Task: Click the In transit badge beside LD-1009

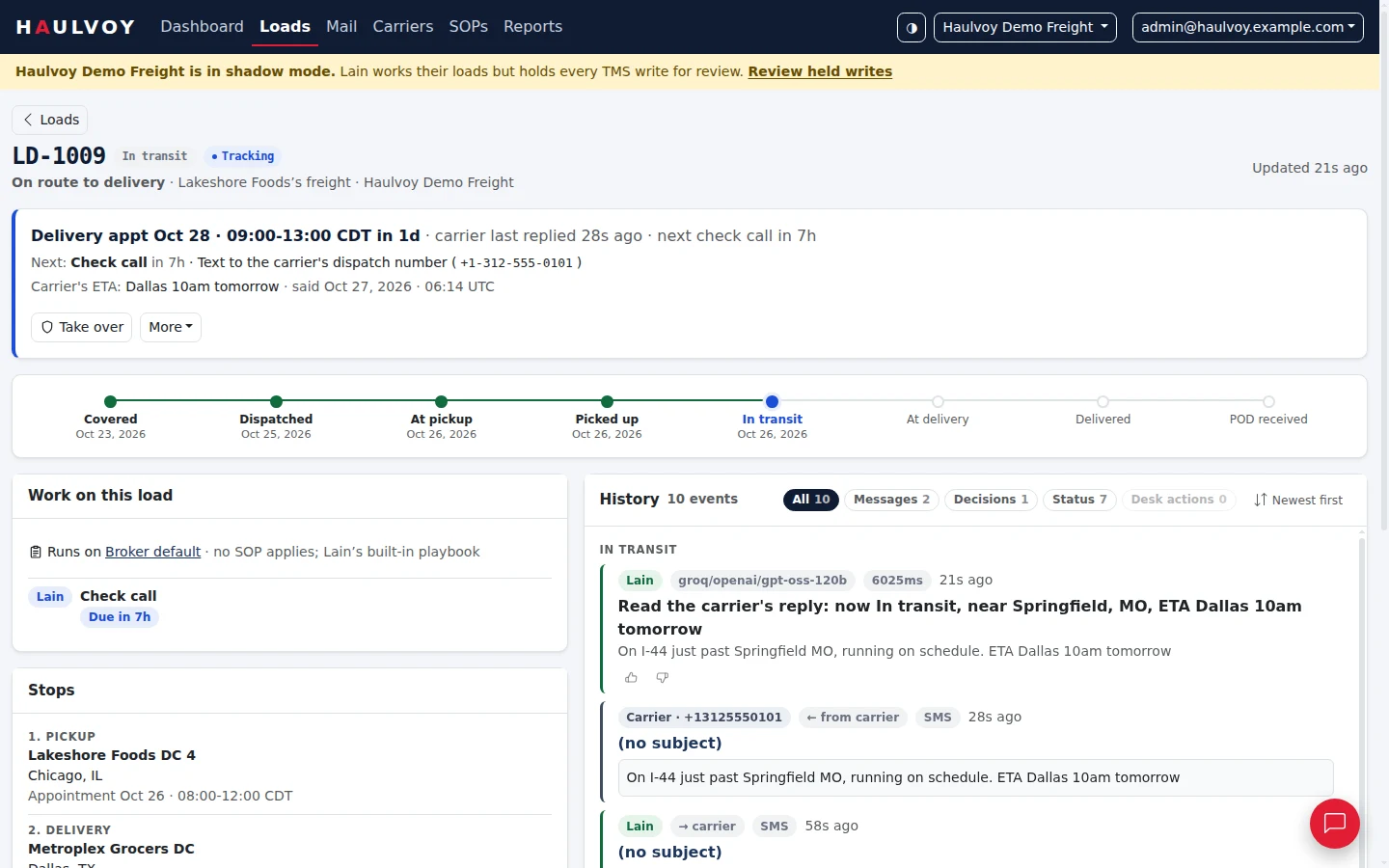Action: pyautogui.click(x=154, y=156)
